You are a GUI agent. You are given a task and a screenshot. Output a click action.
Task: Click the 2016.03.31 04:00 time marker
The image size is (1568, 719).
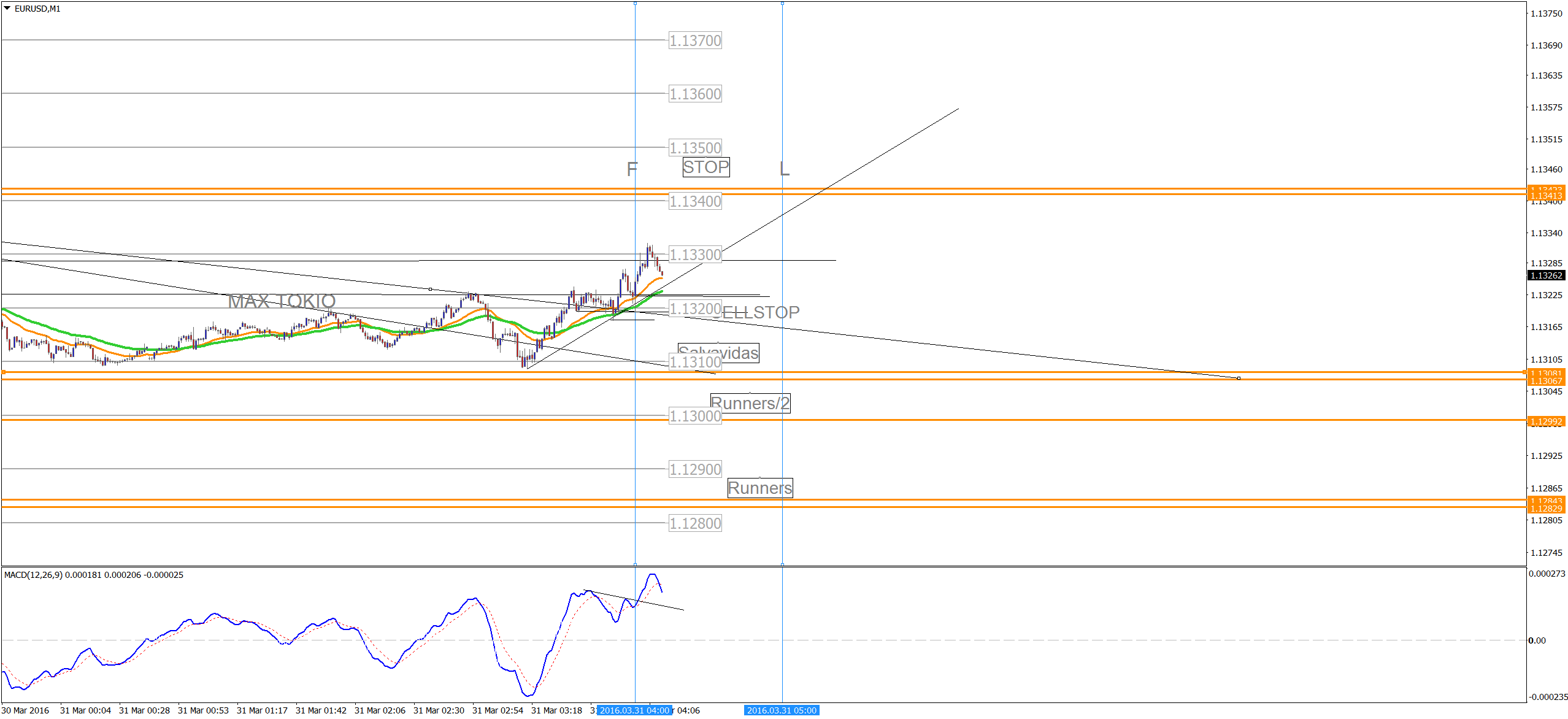pos(634,710)
